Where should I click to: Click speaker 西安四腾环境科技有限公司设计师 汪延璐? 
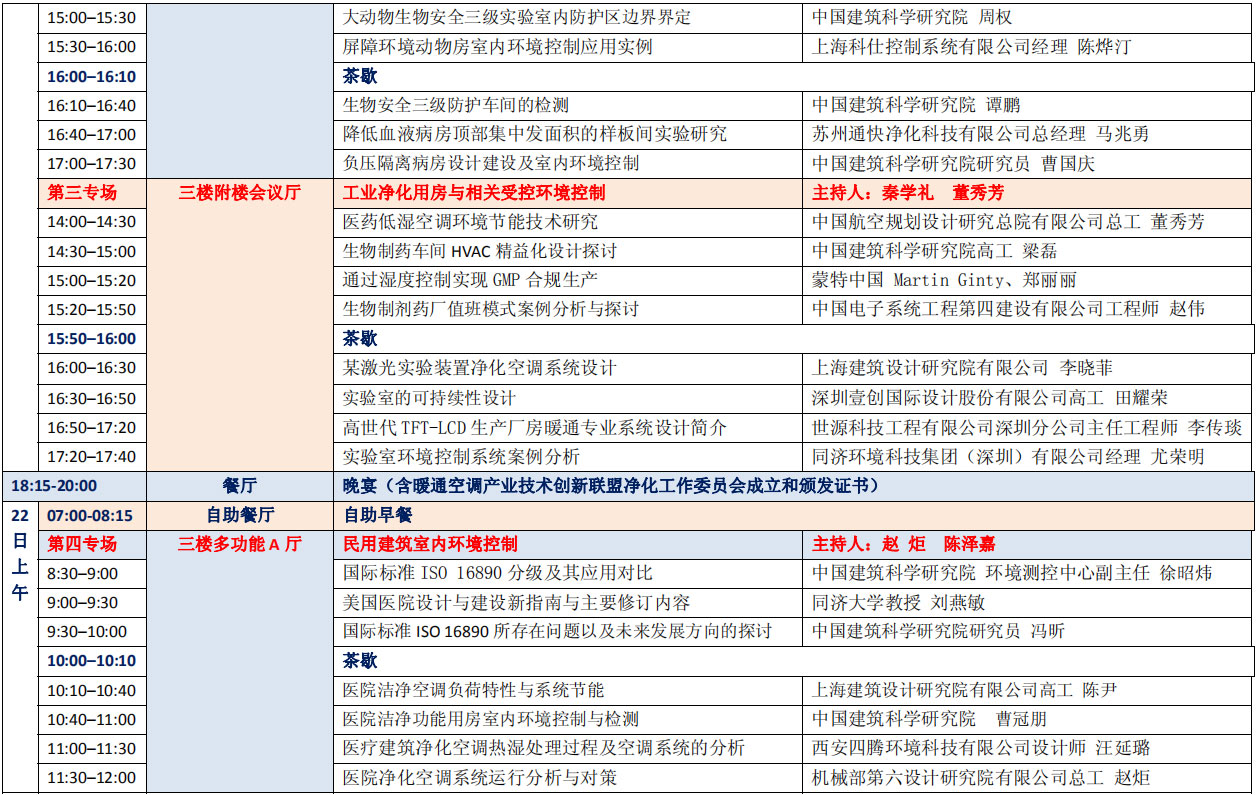point(981,748)
